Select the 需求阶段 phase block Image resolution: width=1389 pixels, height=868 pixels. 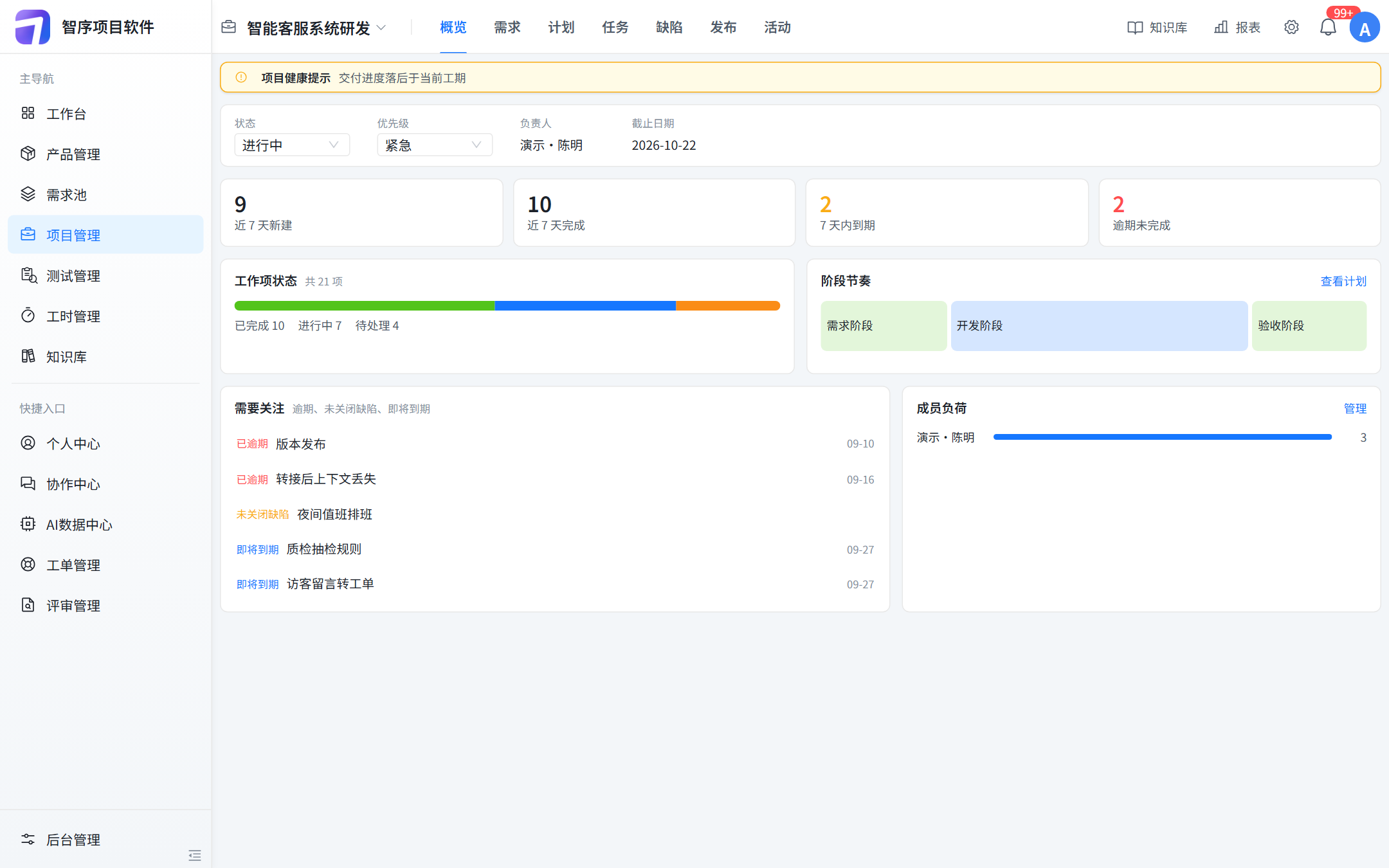(884, 325)
